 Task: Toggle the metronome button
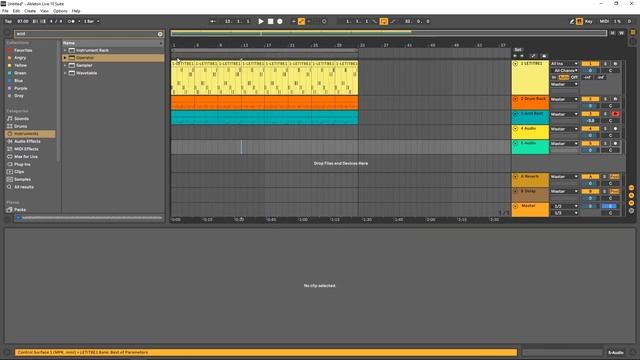(71, 21)
